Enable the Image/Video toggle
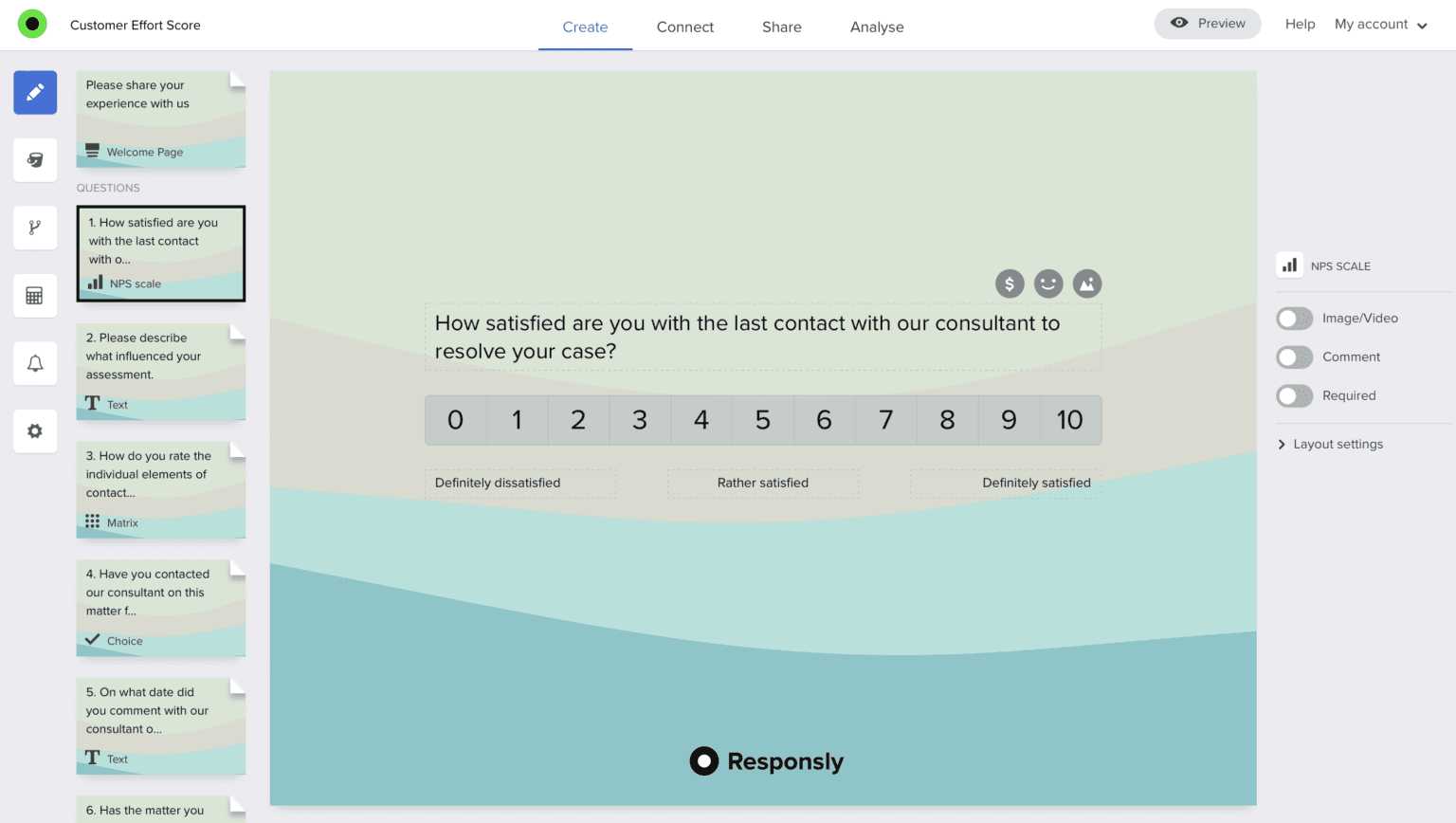 click(1294, 319)
